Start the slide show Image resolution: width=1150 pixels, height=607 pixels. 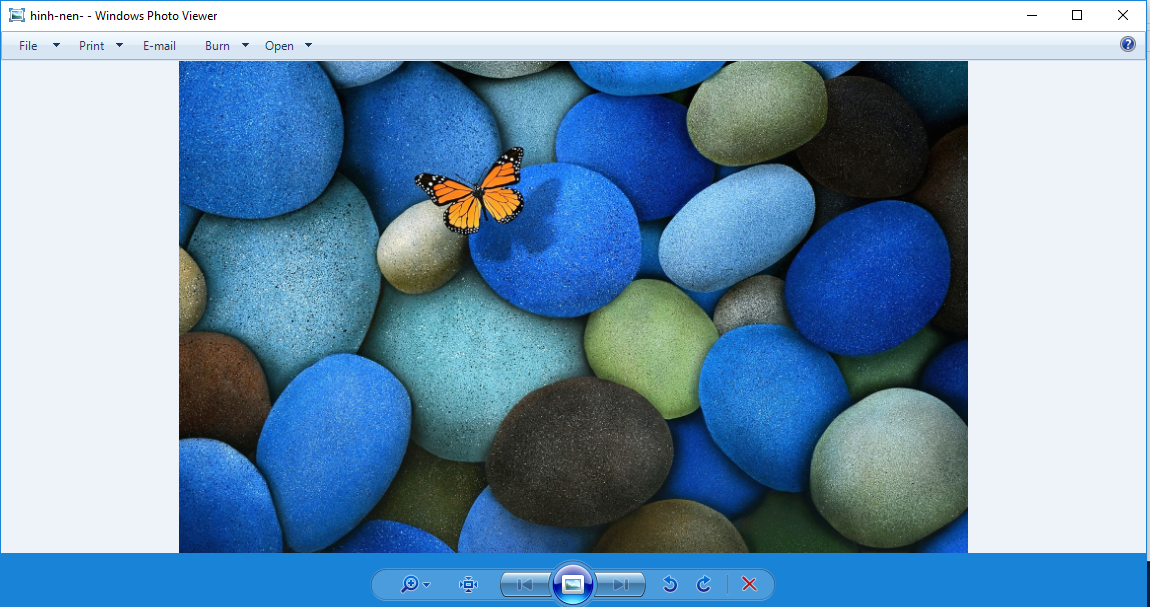(573, 584)
